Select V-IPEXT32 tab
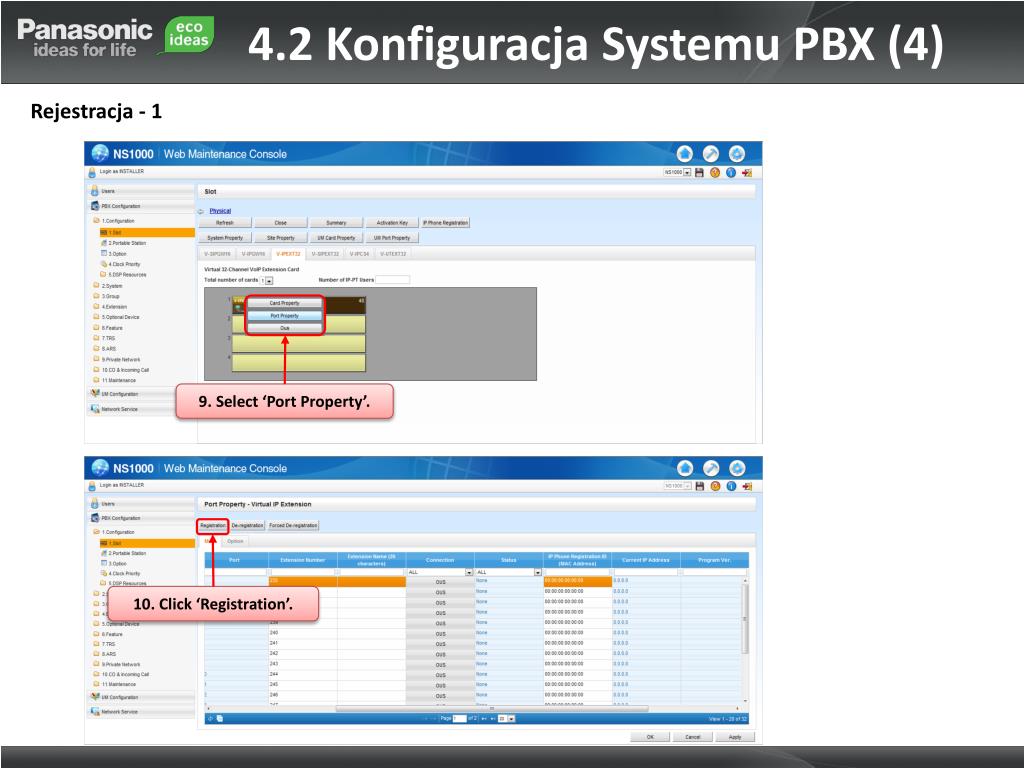This screenshot has height=768, width=1024. 288,254
